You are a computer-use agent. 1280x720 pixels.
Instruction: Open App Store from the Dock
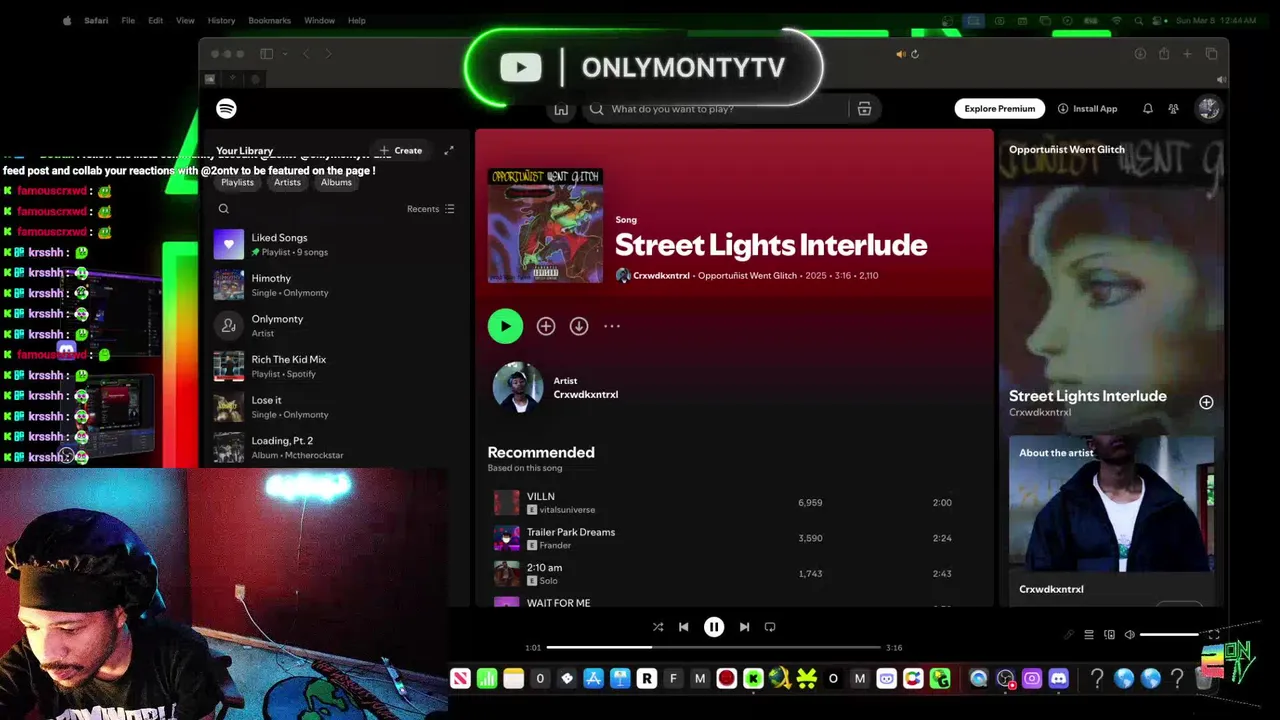point(593,679)
